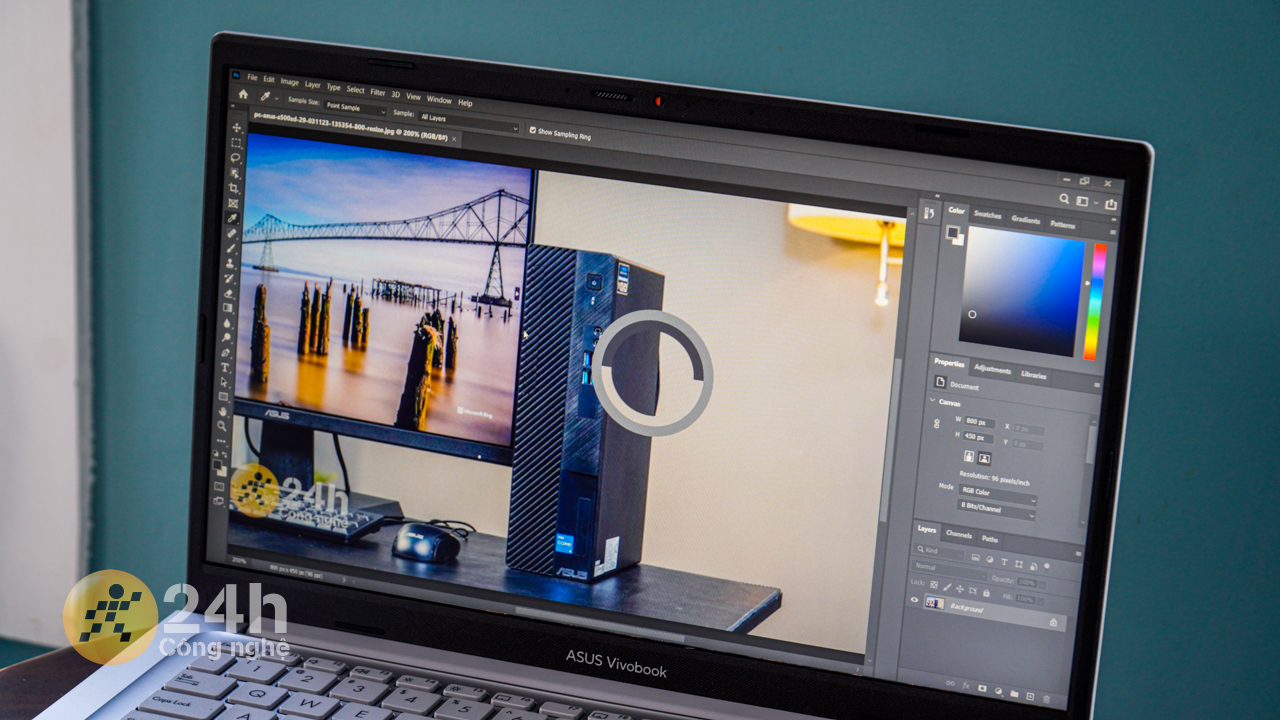Open the Help menu
This screenshot has height=720, width=1280.
[x=465, y=102]
